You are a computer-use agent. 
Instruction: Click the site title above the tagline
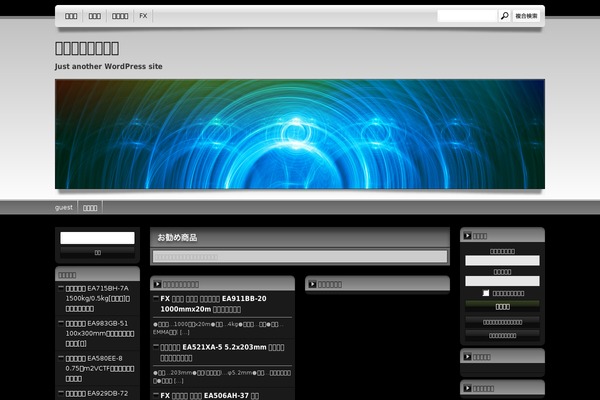click(87, 48)
